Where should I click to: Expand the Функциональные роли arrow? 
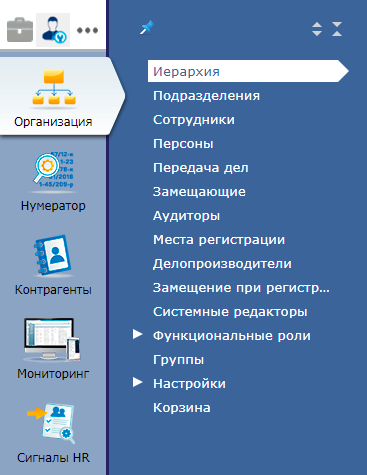pyautogui.click(x=137, y=334)
